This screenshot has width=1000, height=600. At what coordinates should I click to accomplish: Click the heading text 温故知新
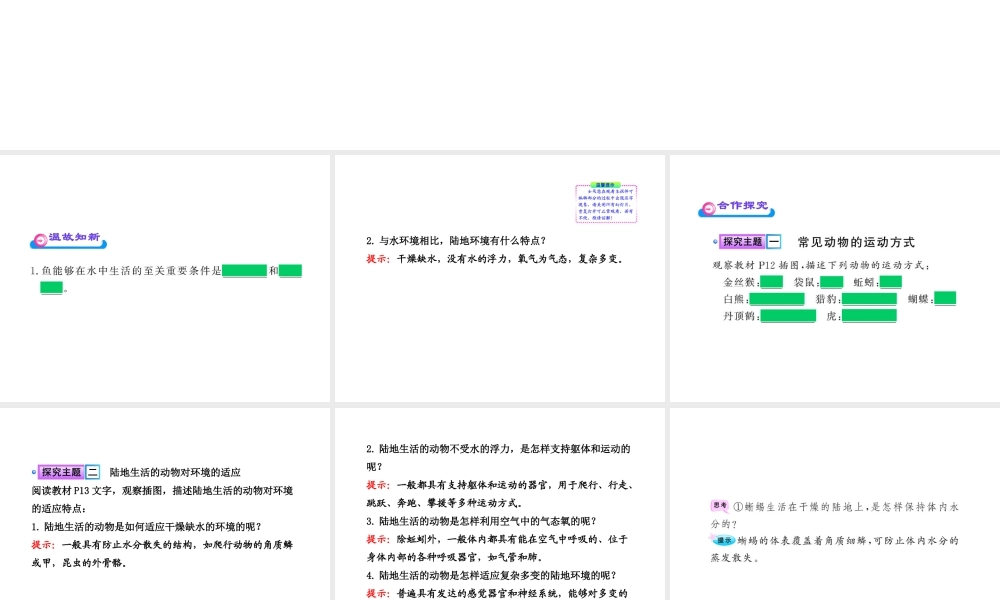tap(75, 237)
